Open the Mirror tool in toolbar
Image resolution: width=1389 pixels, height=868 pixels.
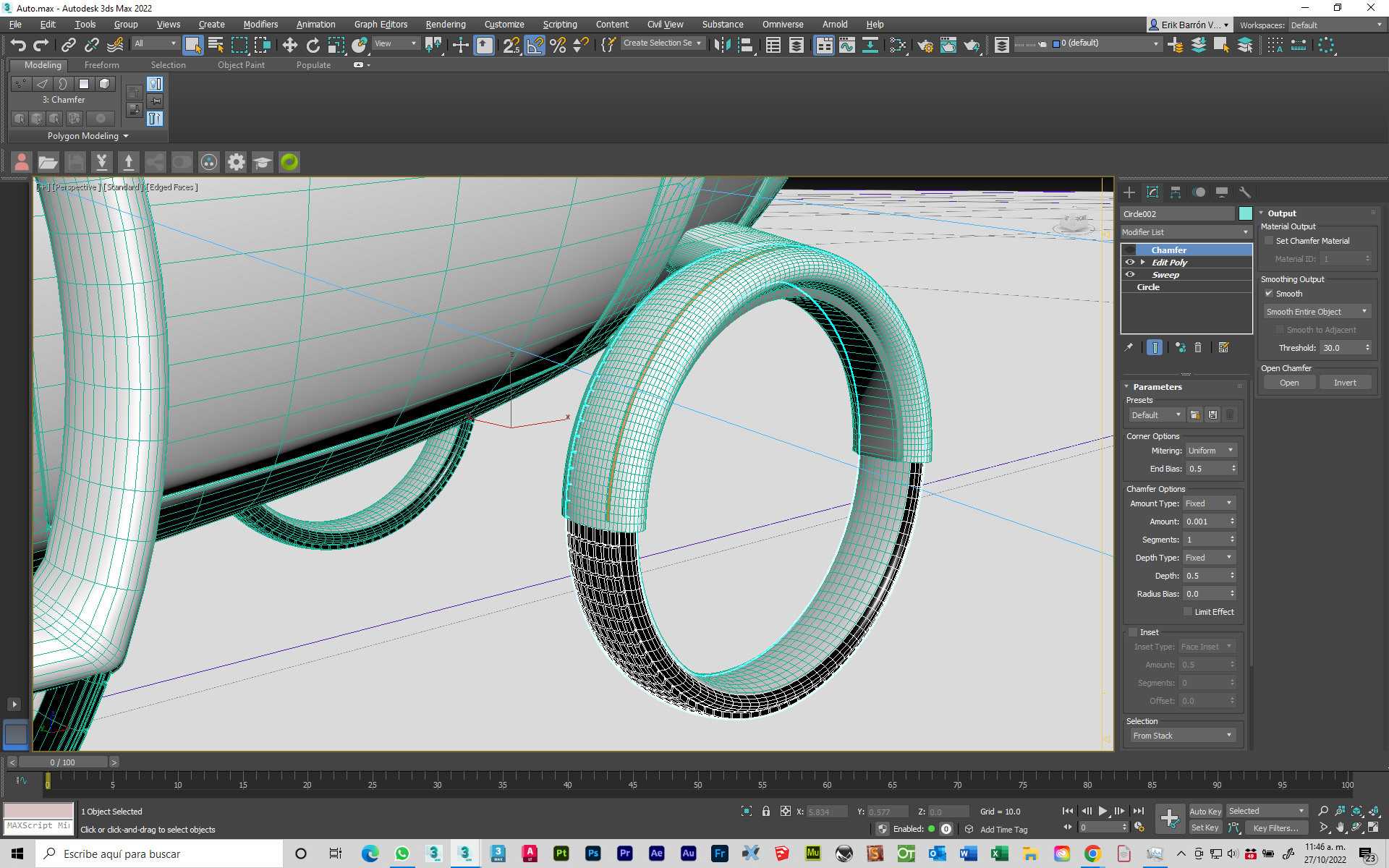(x=722, y=45)
